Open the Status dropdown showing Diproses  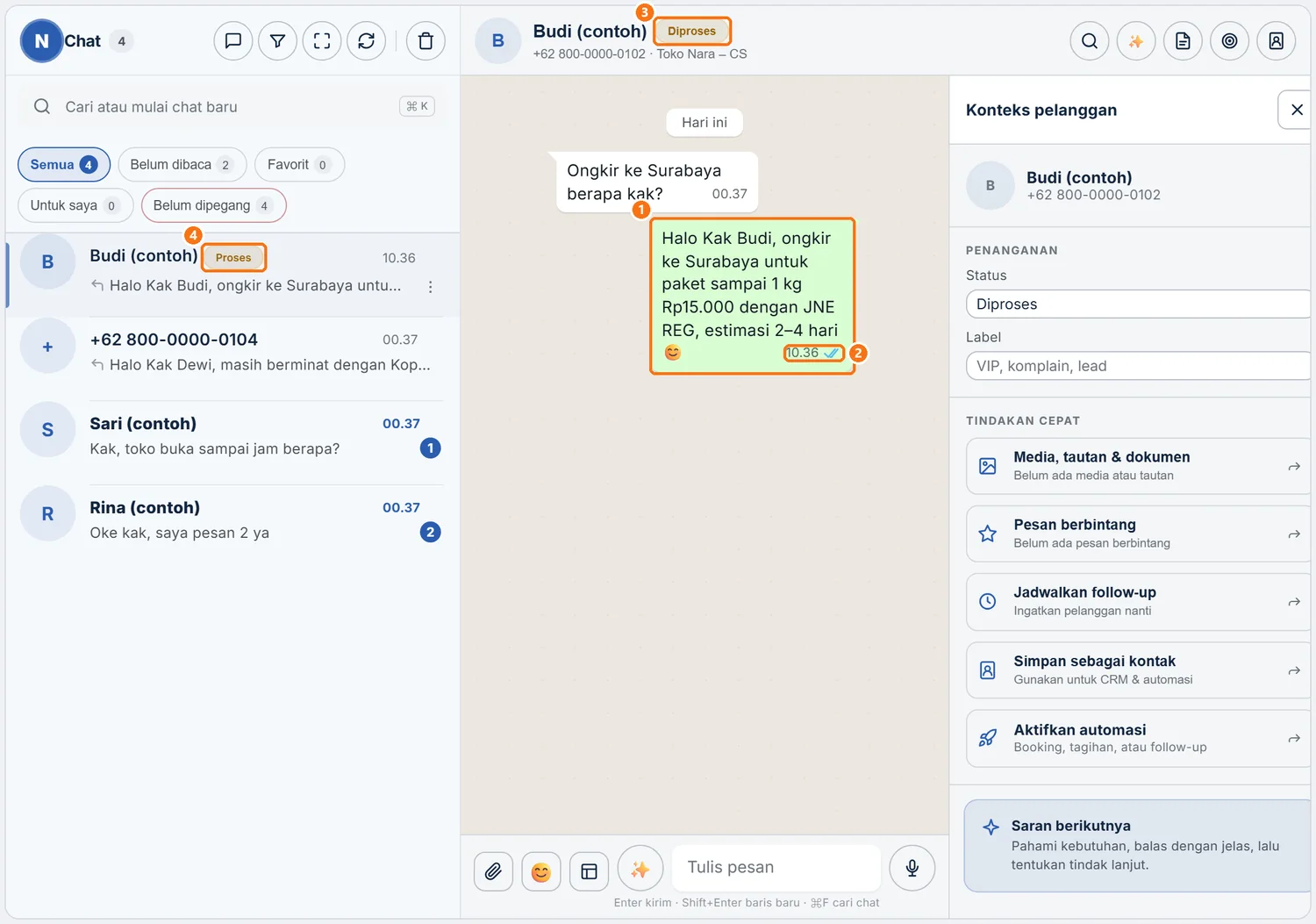point(1139,304)
